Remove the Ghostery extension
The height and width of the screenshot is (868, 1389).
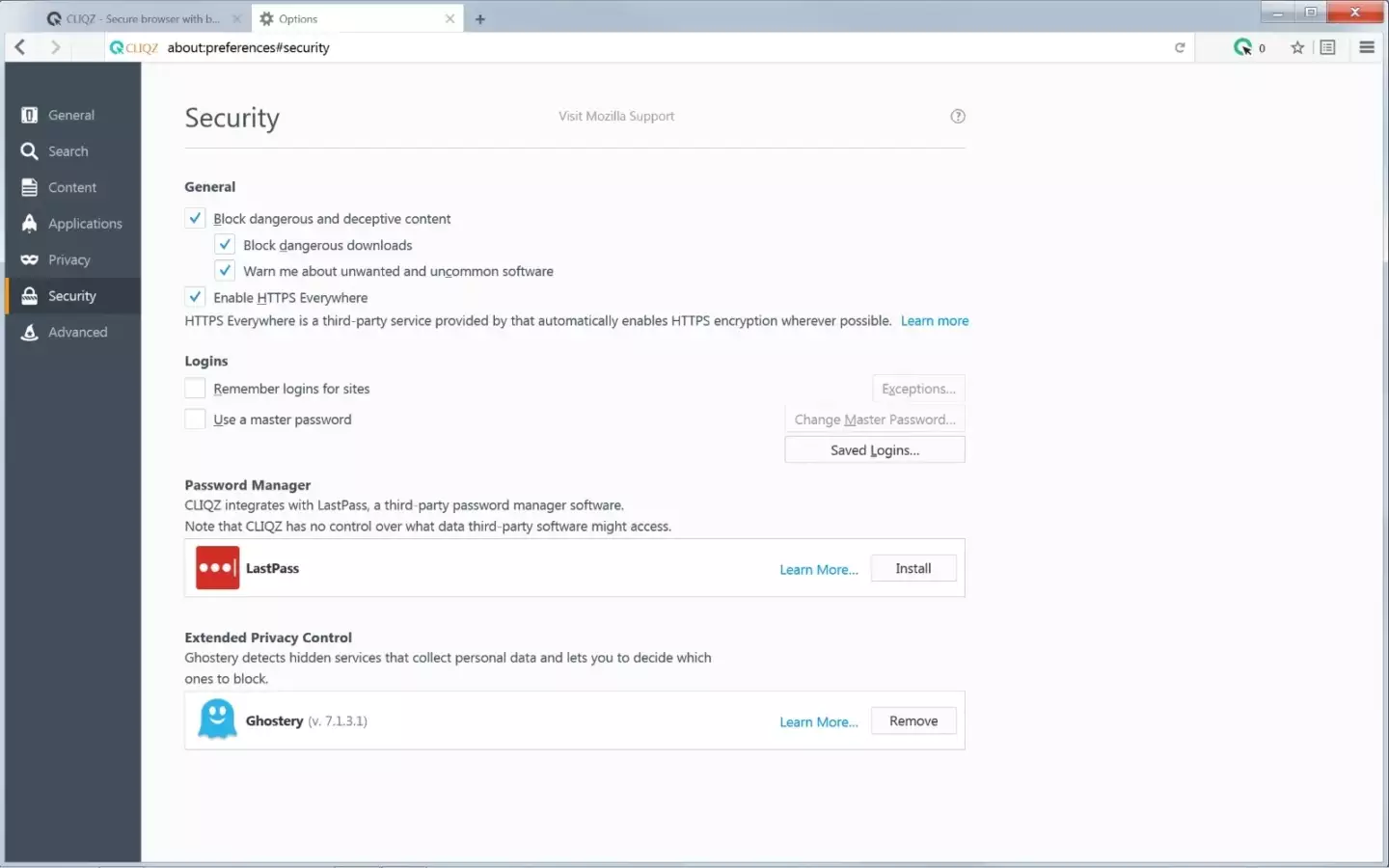(912, 721)
